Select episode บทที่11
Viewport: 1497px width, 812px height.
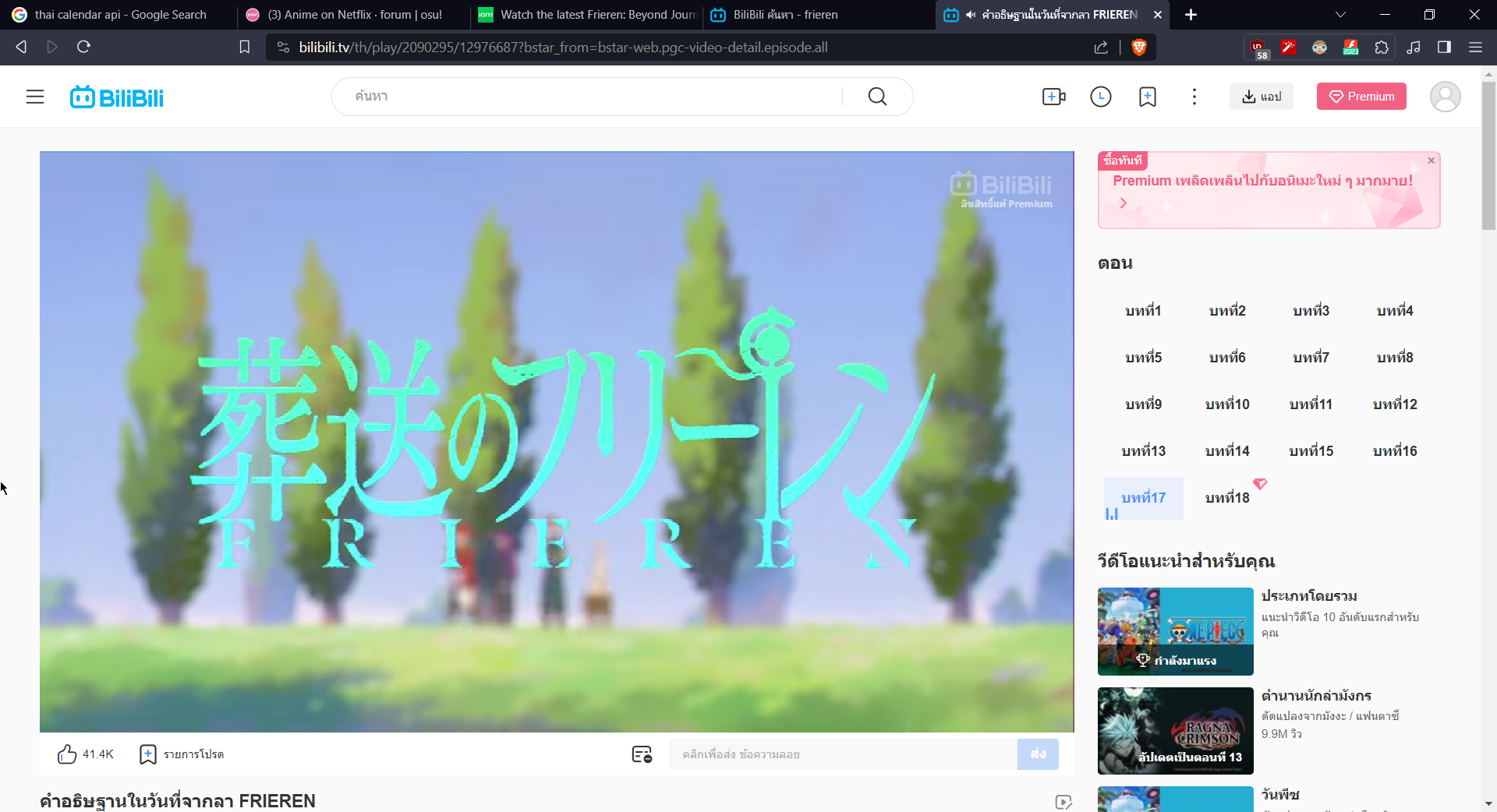[x=1311, y=404]
